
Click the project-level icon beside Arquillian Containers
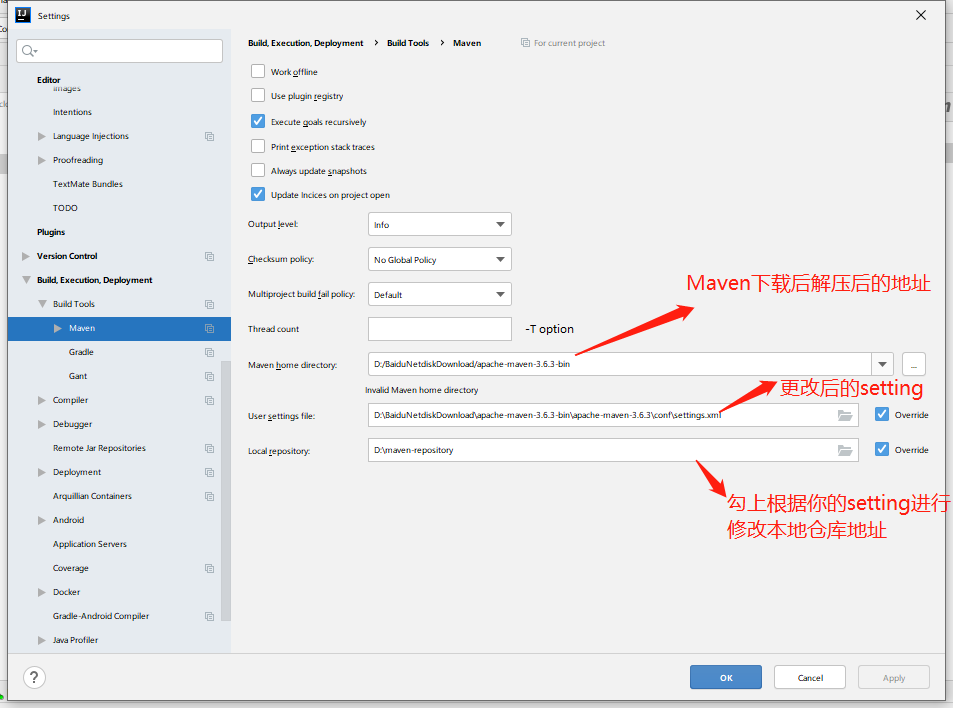210,497
